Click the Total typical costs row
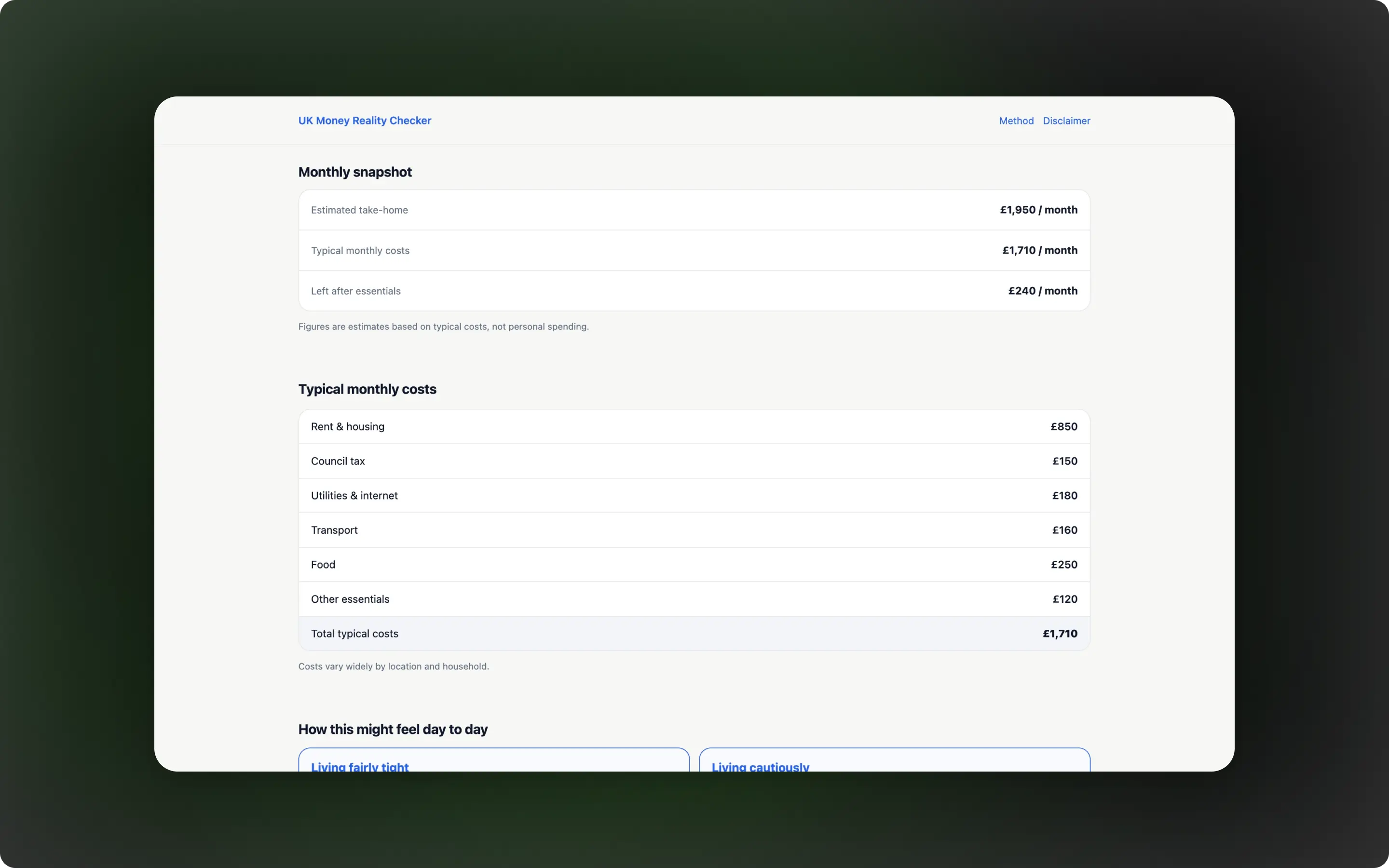Image resolution: width=1389 pixels, height=868 pixels. (694, 634)
